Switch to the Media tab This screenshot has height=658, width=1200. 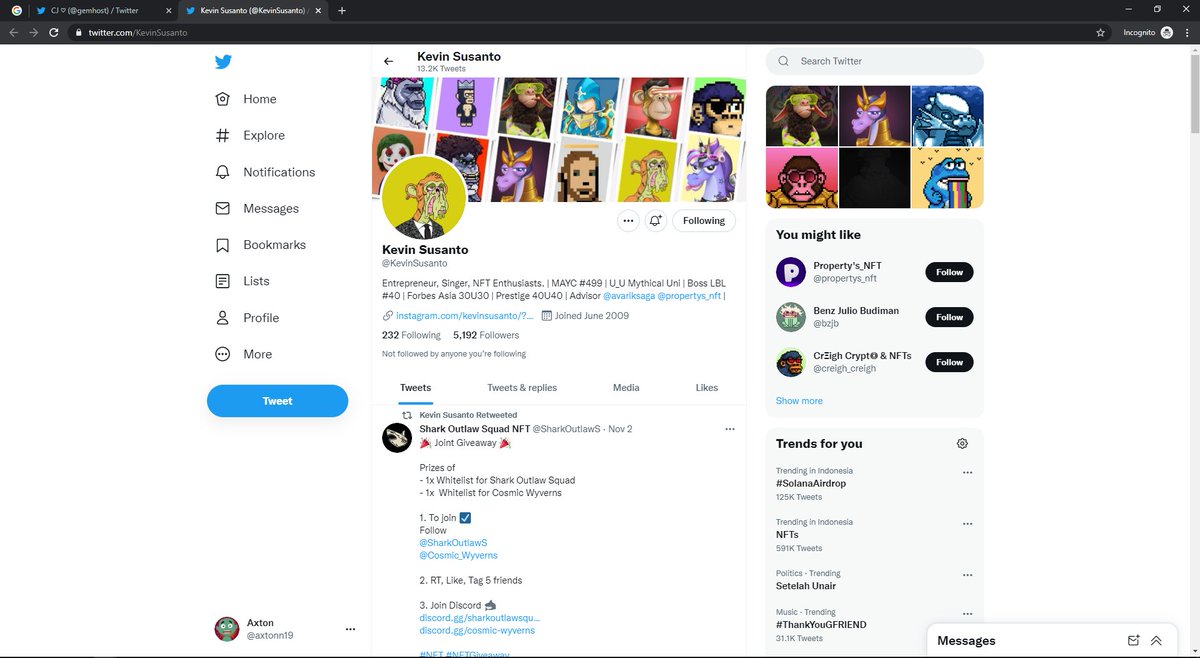[626, 388]
